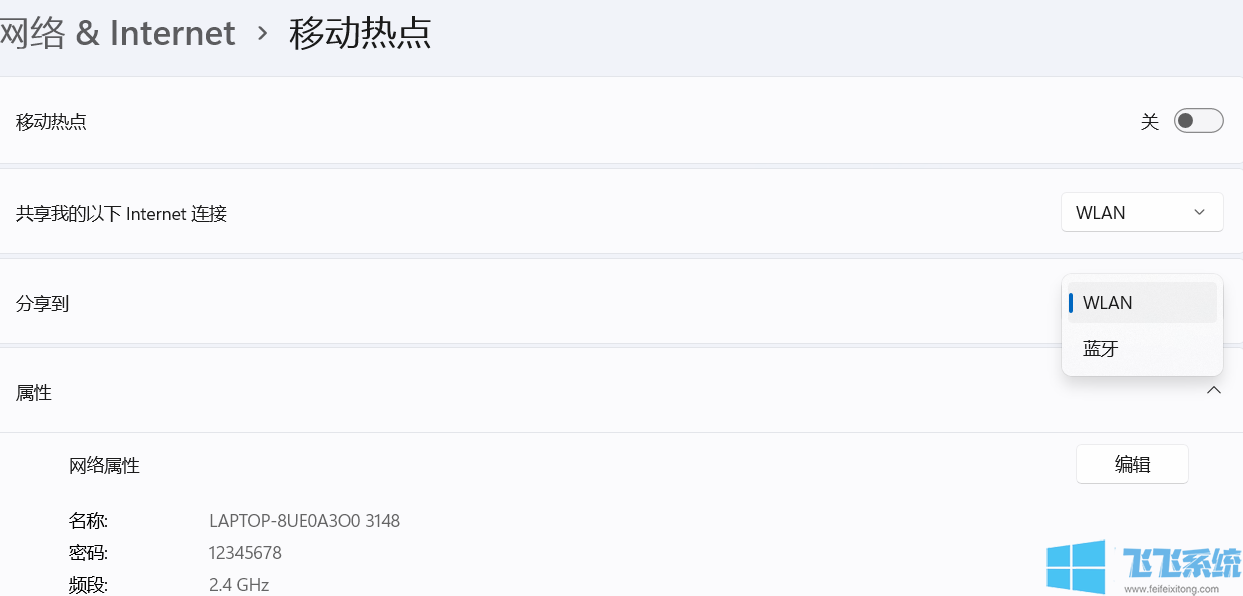
Task: Click the password value 12345678
Action: [x=243, y=553]
